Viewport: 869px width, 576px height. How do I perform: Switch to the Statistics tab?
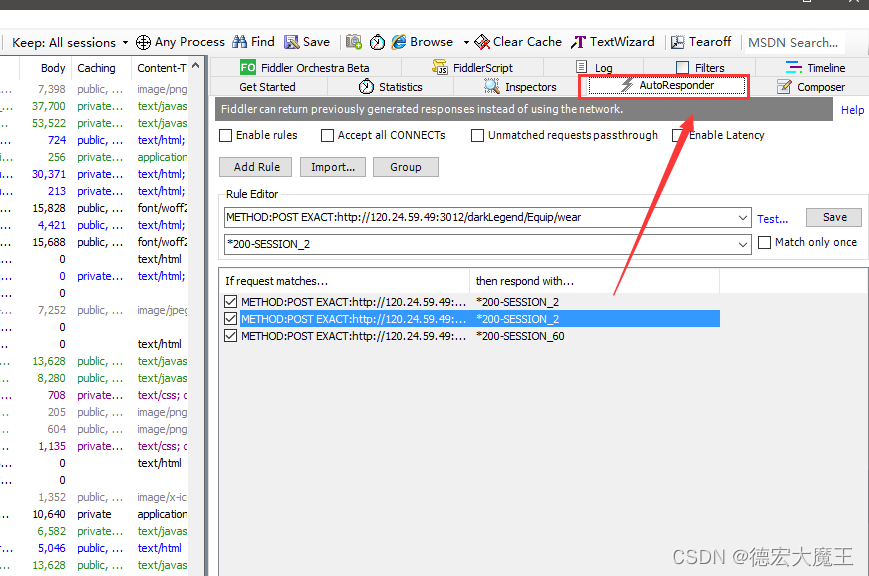click(390, 87)
